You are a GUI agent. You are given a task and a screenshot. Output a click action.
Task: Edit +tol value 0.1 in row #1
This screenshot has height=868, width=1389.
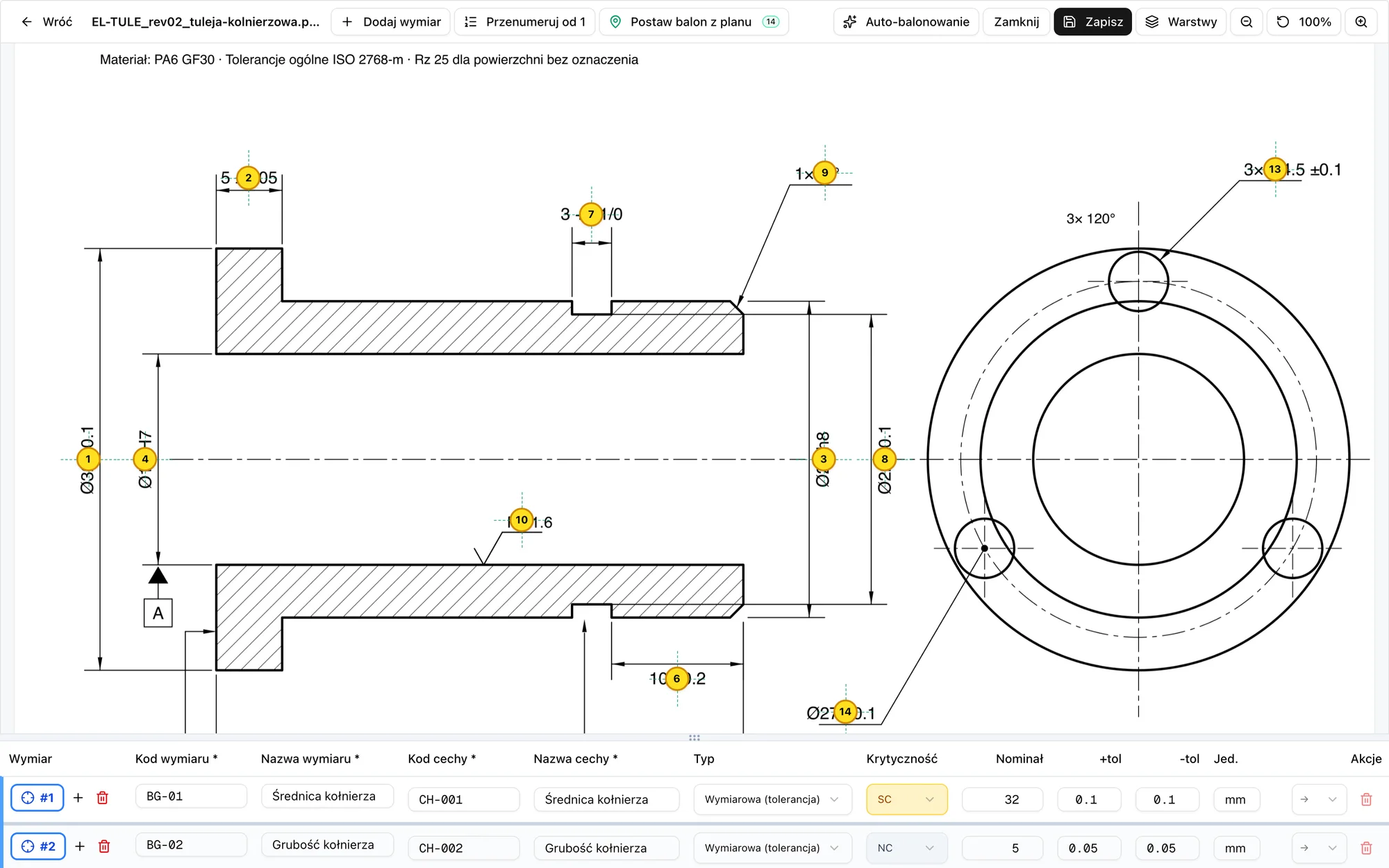1089,799
